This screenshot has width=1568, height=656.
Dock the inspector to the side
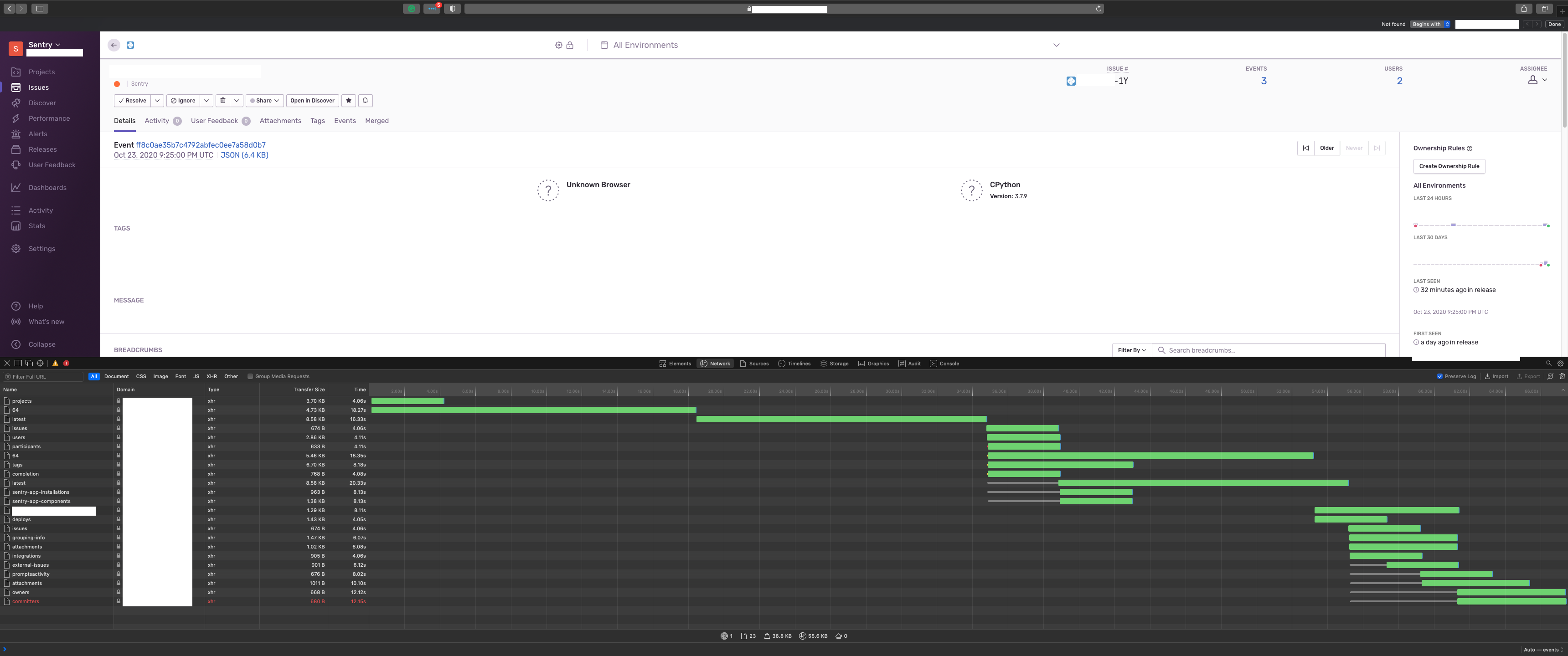18,363
